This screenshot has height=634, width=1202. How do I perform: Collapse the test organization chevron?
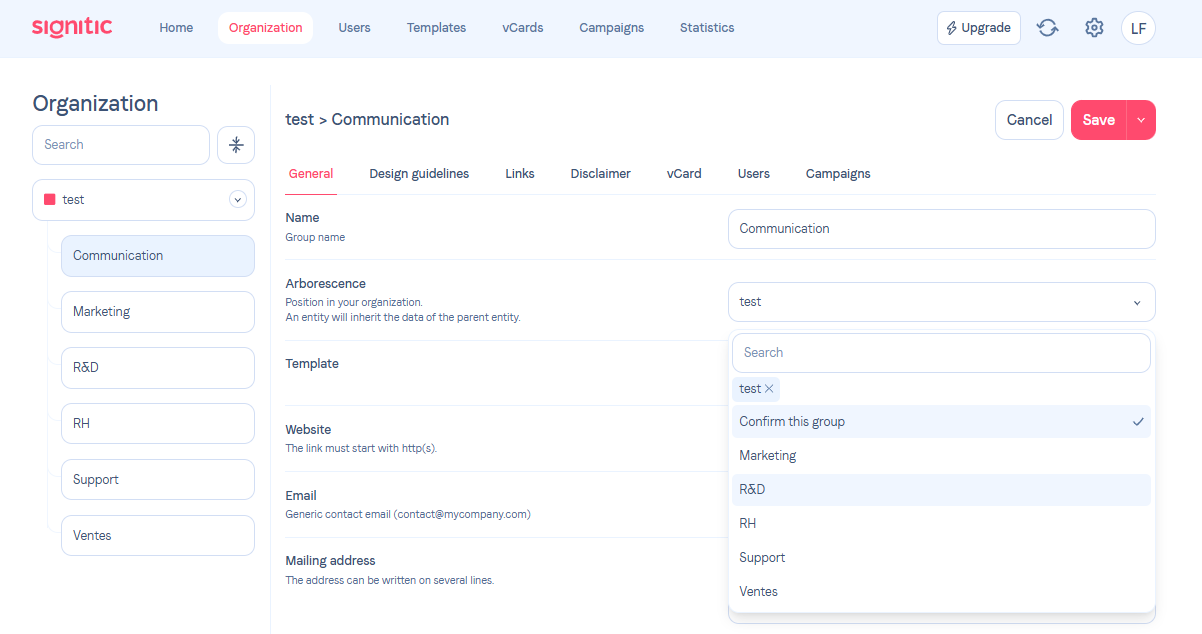click(x=237, y=200)
